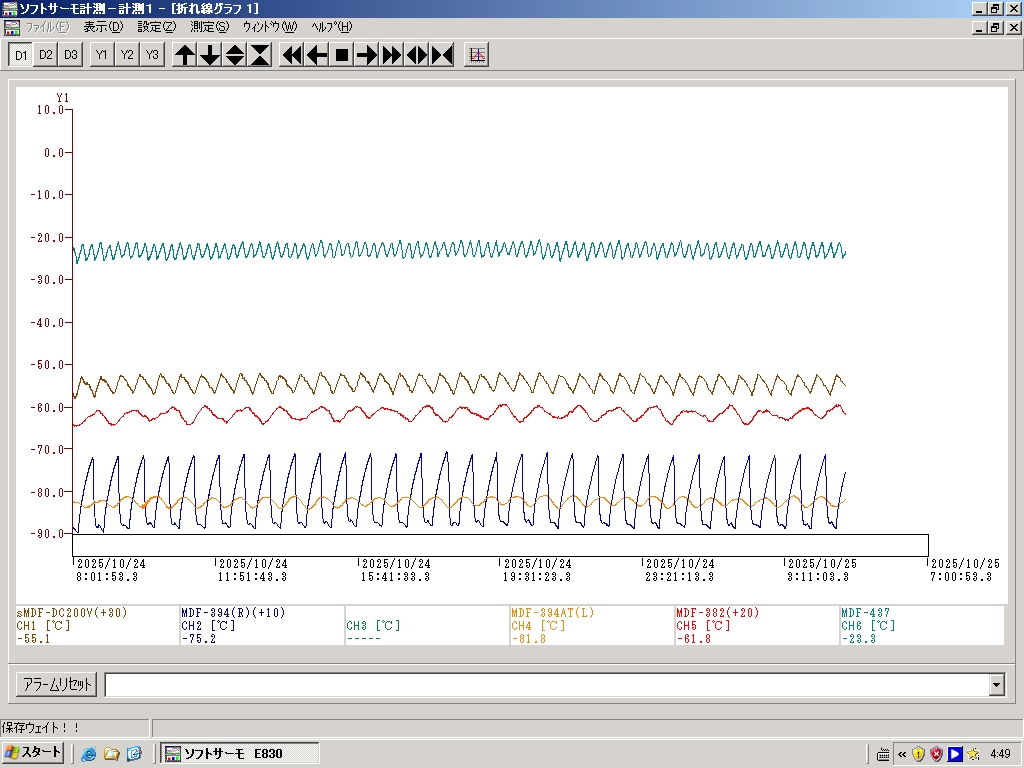Viewport: 1024px width, 768px height.
Task: Toggle the D1 data view button
Action: coord(21,55)
